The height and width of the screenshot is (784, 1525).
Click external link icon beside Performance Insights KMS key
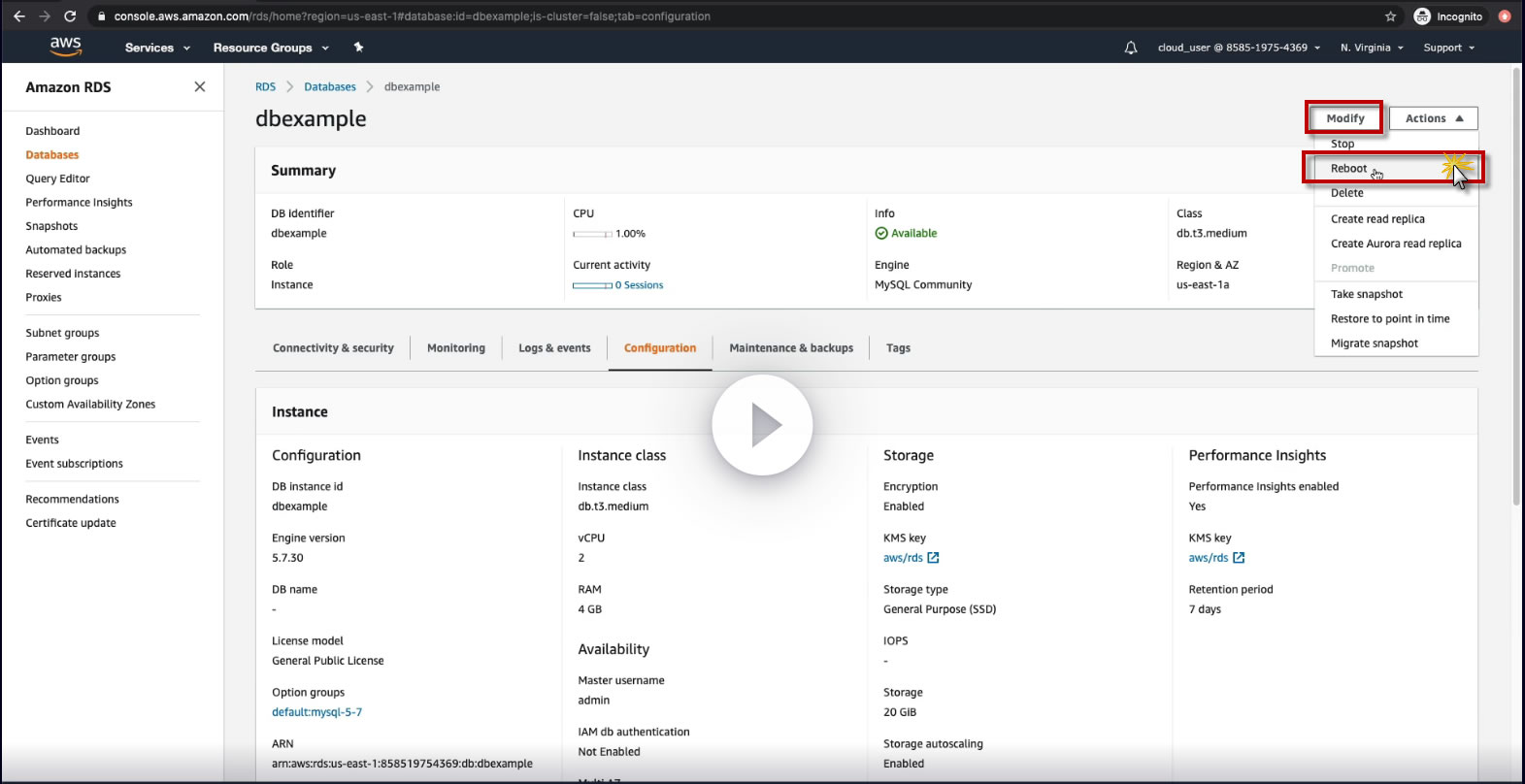1239,558
